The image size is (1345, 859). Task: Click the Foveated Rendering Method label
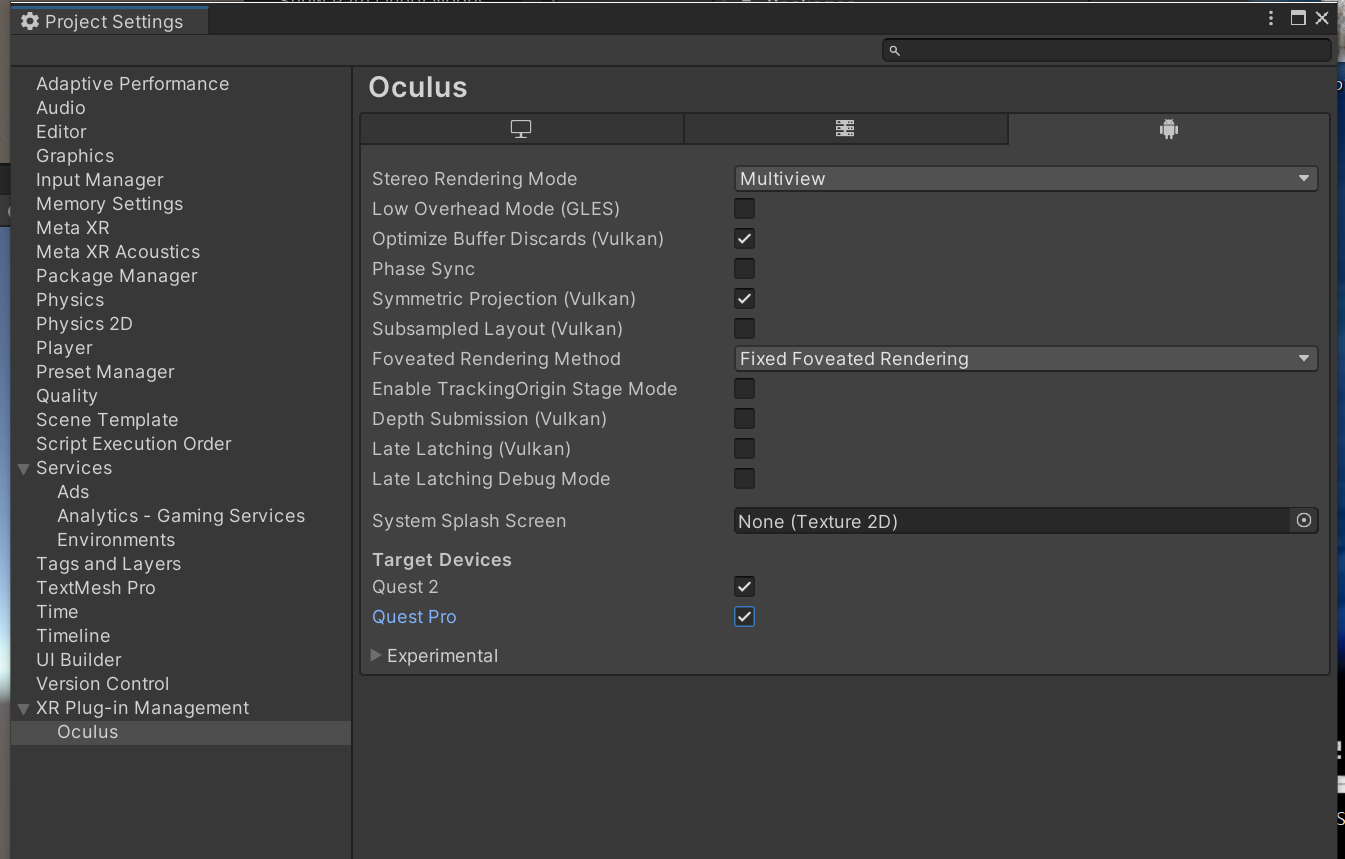pos(496,359)
